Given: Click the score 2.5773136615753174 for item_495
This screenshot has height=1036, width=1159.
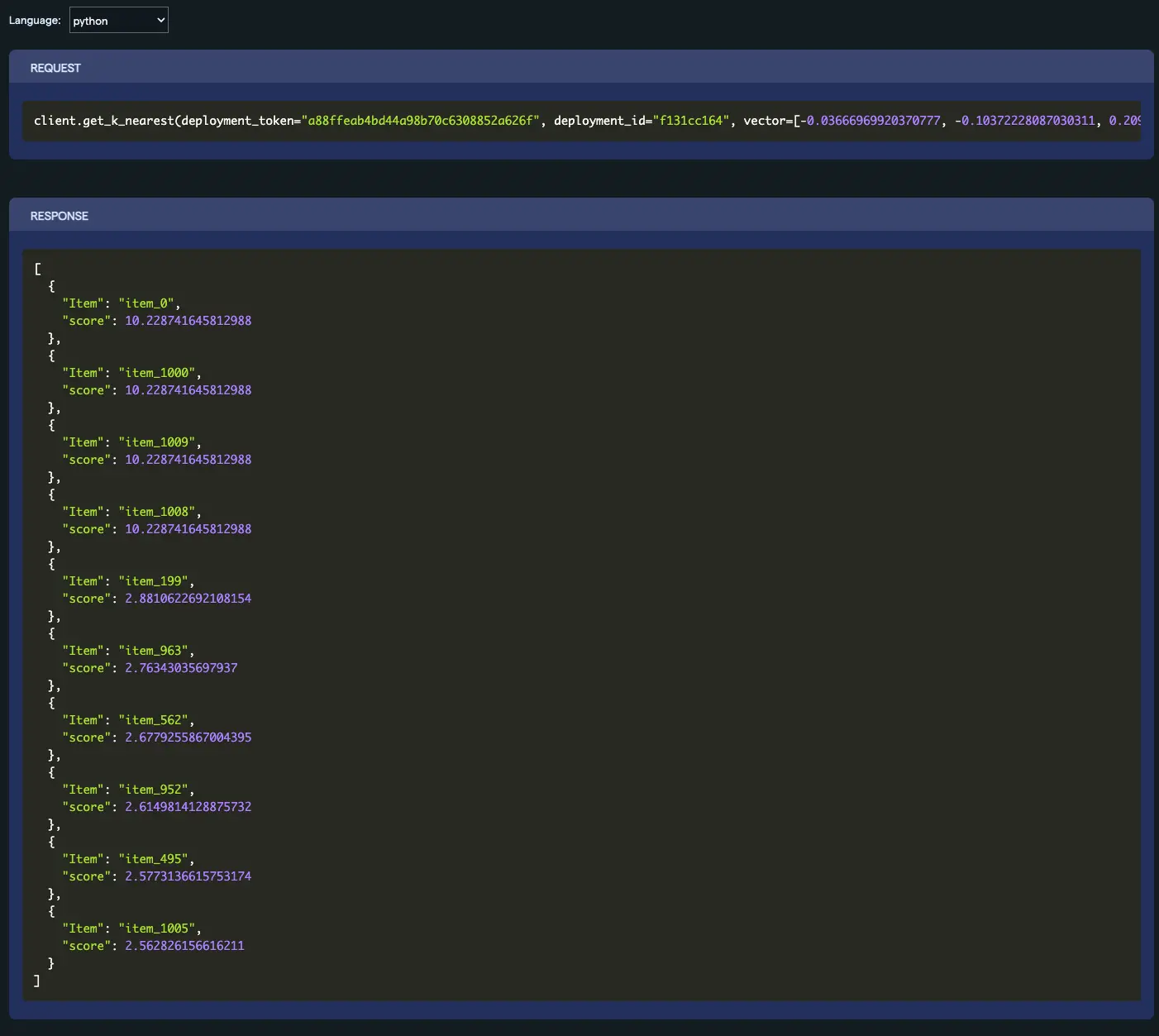Looking at the screenshot, I should (x=188, y=876).
